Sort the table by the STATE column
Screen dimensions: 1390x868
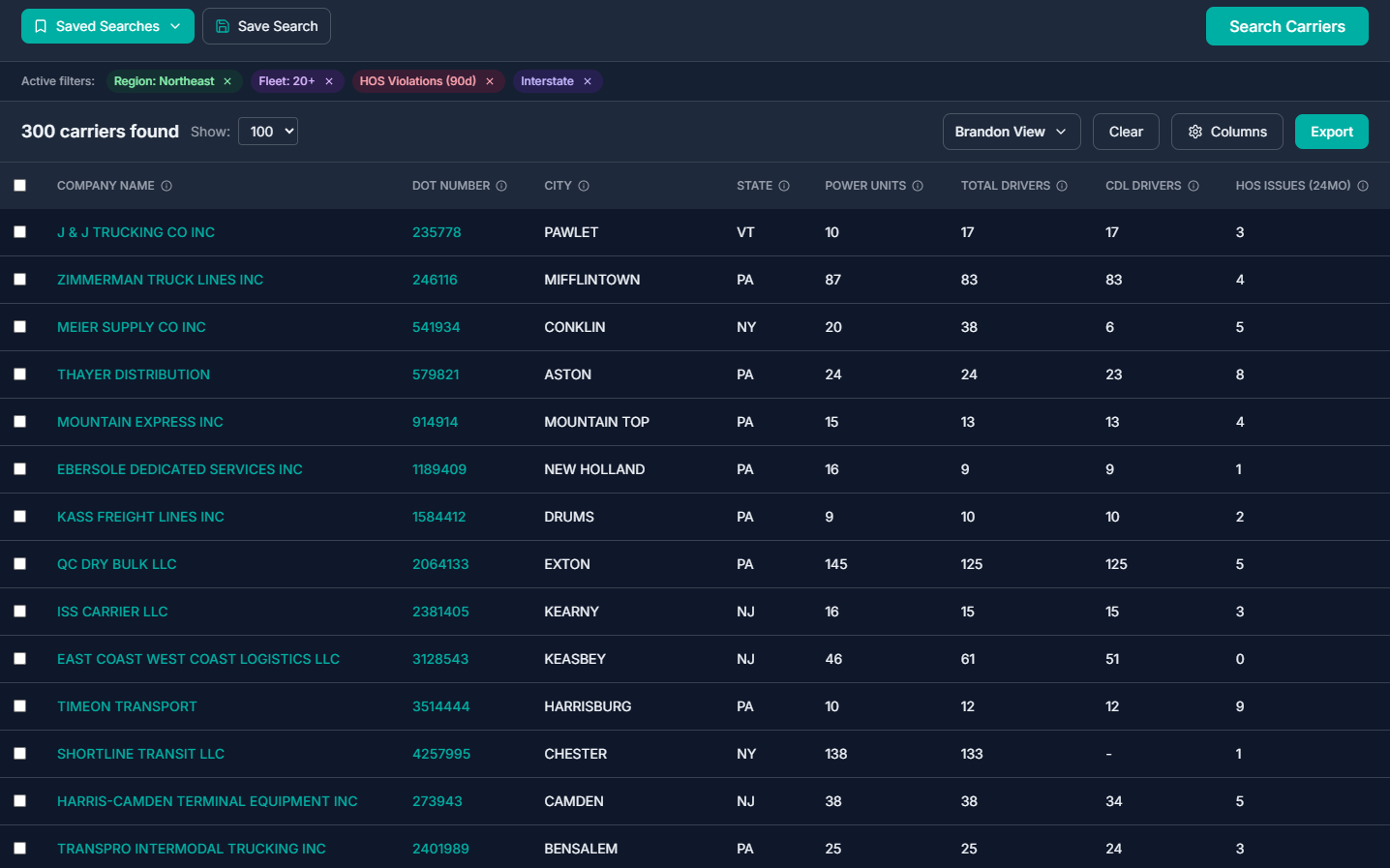tap(754, 185)
